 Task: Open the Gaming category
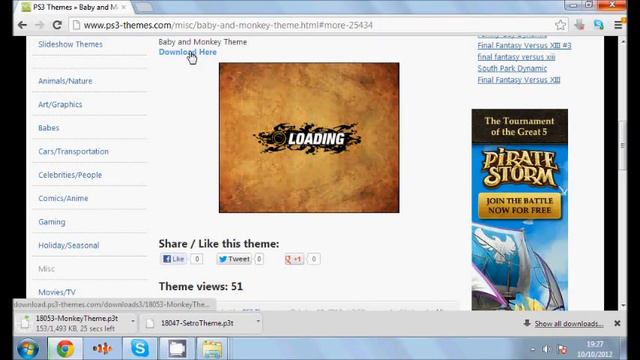(52, 222)
